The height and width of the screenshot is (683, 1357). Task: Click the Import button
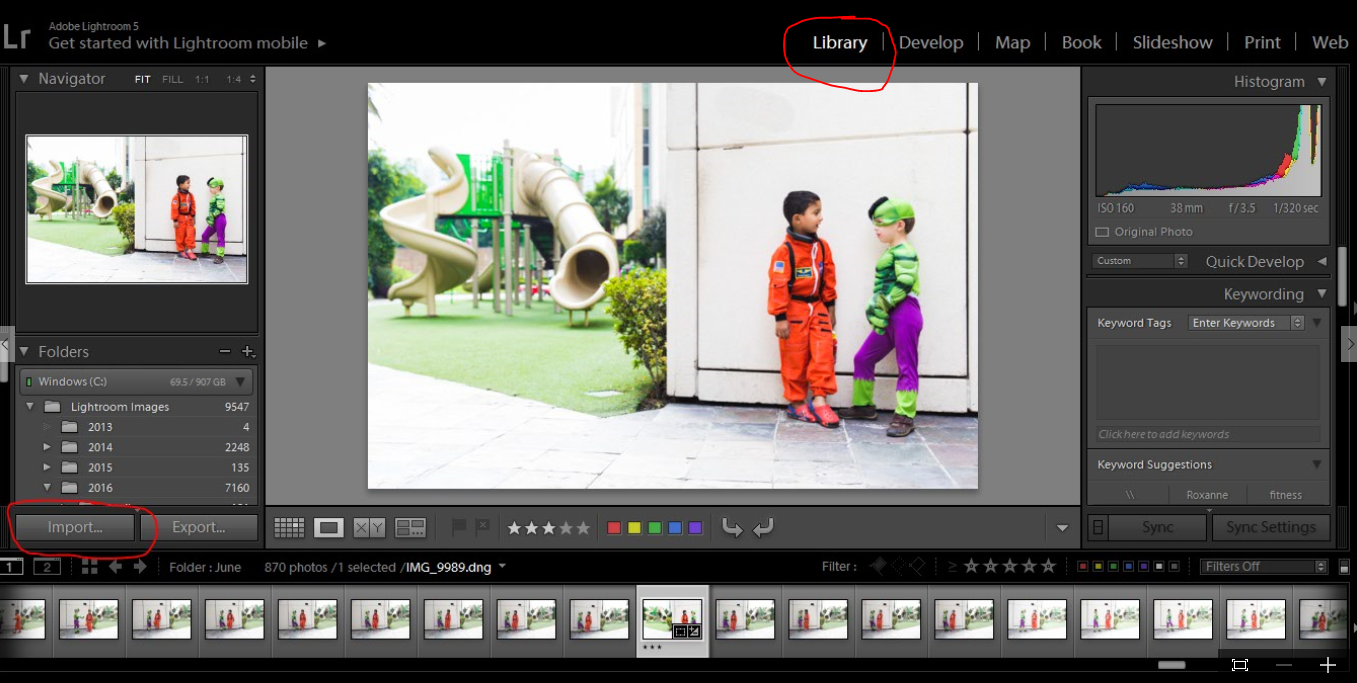click(x=75, y=527)
